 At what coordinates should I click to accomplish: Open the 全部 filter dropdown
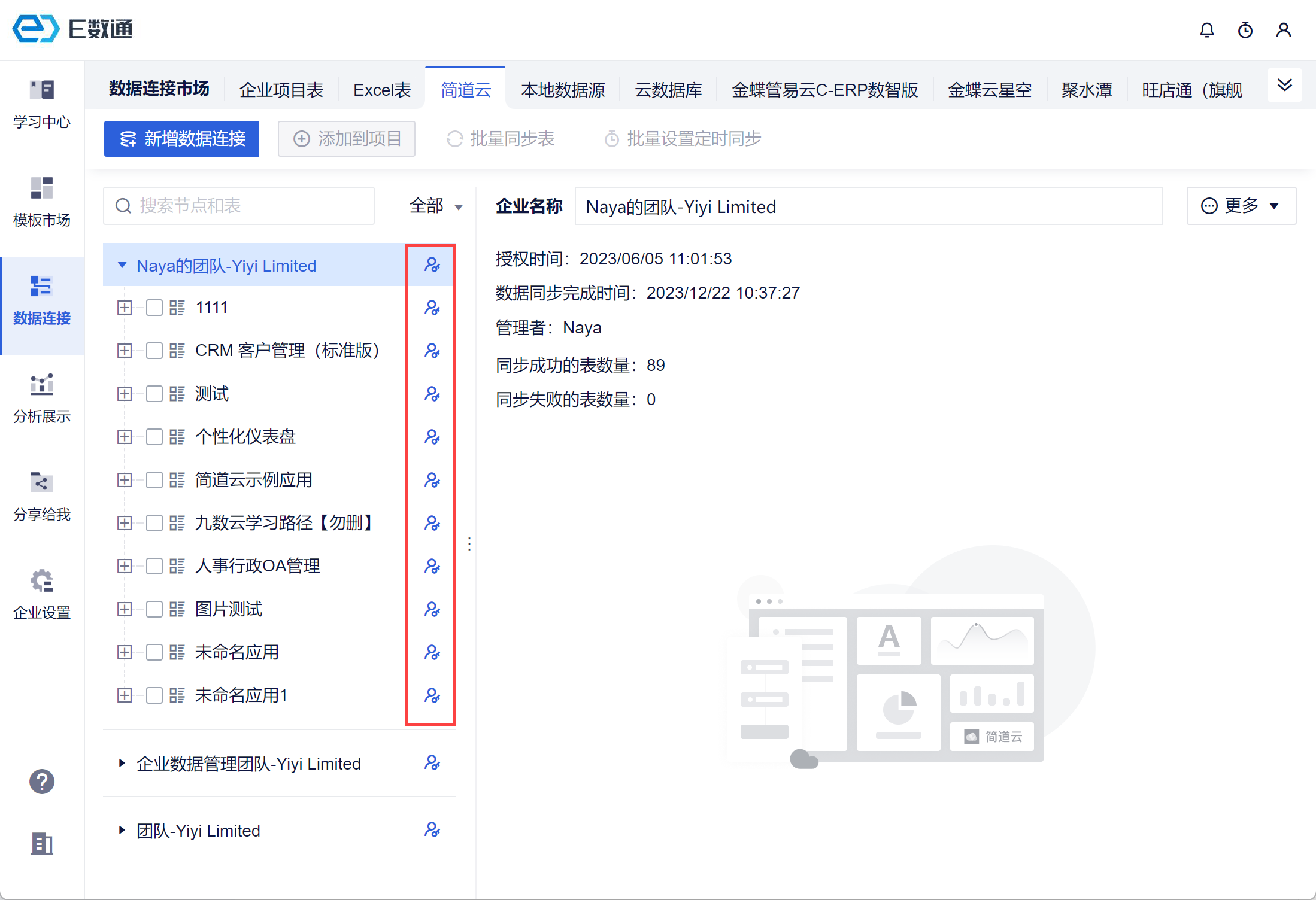(436, 206)
